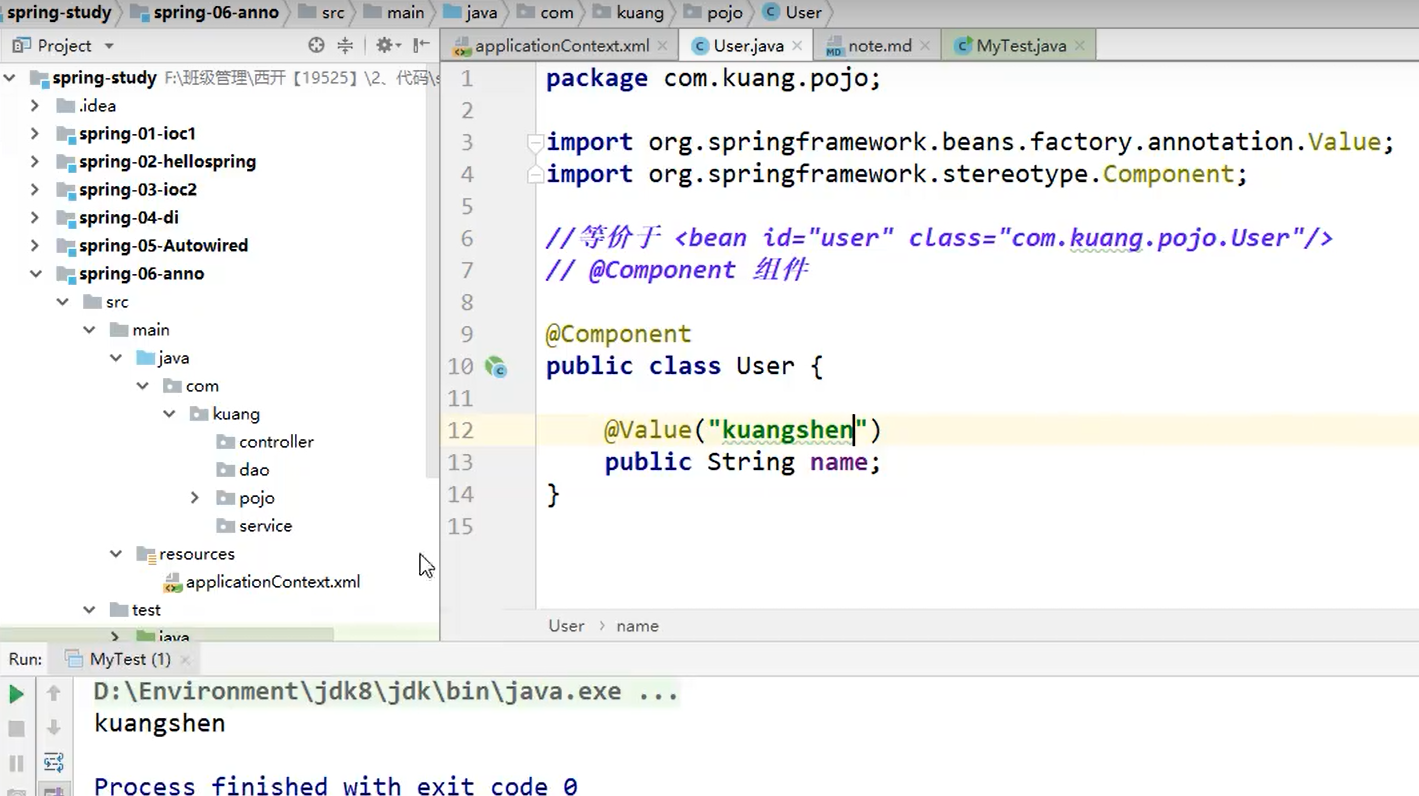Rerun MyTest with the green play icon
1419x796 pixels.
click(x=16, y=693)
